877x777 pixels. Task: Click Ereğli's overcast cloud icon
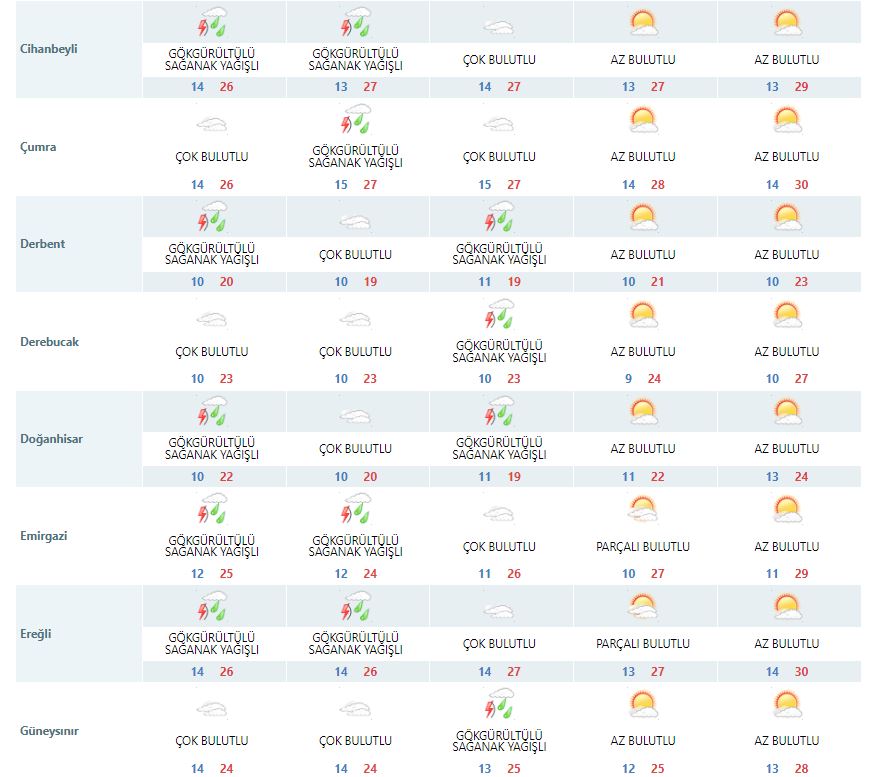point(500,610)
